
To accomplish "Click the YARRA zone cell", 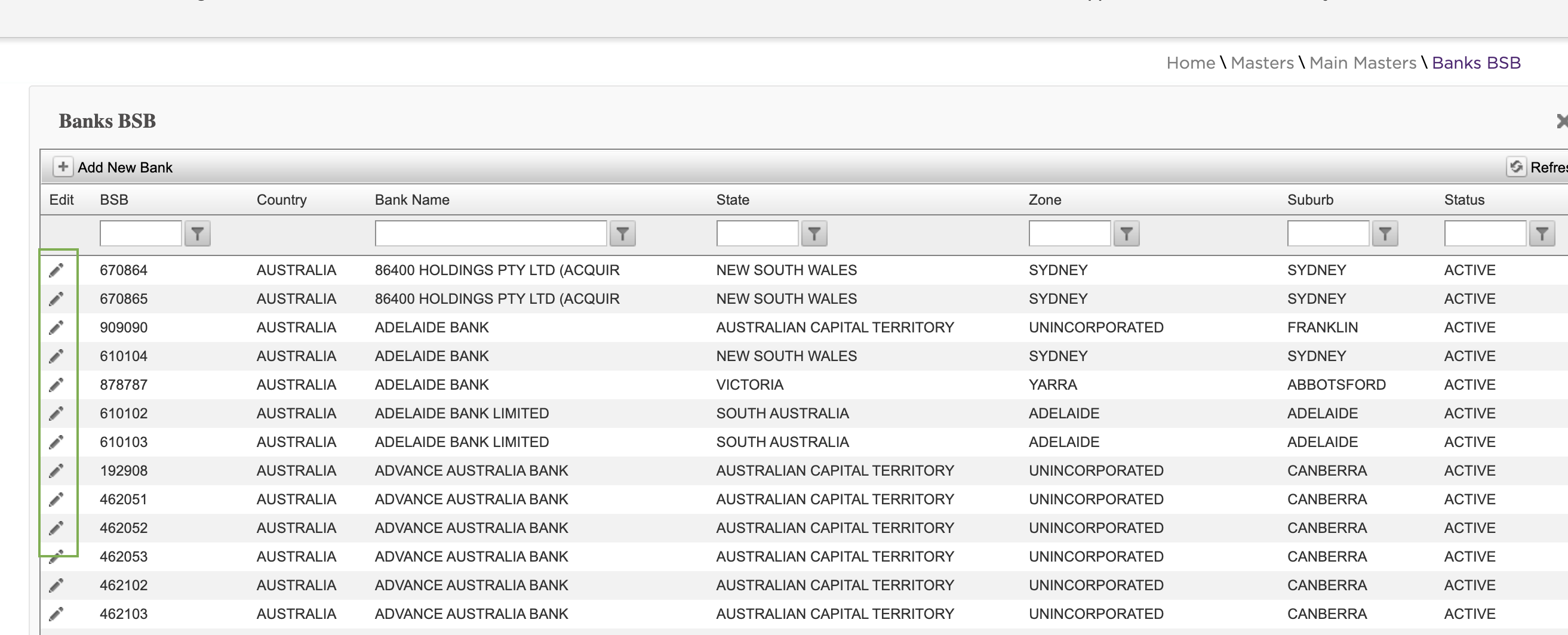I will (x=1053, y=384).
